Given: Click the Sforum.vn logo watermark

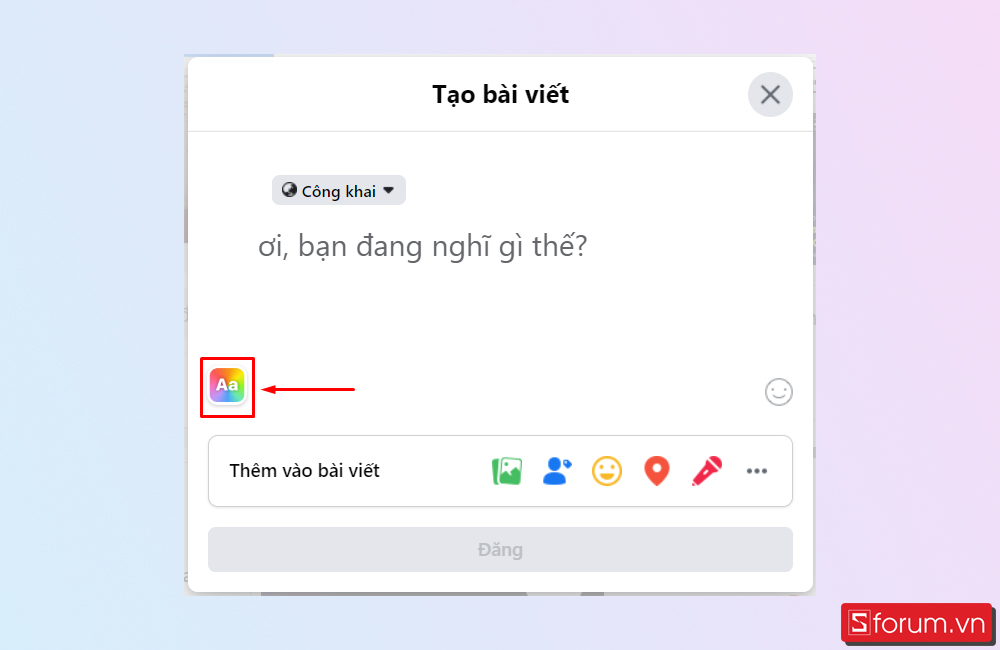Looking at the screenshot, I should (x=916, y=623).
